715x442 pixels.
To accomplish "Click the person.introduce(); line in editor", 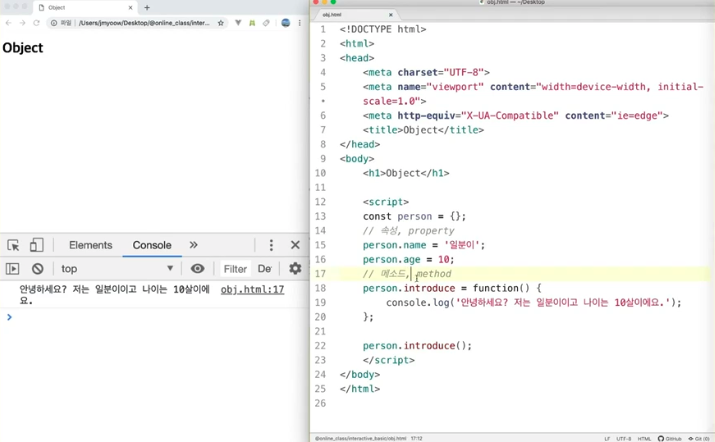I will click(417, 346).
